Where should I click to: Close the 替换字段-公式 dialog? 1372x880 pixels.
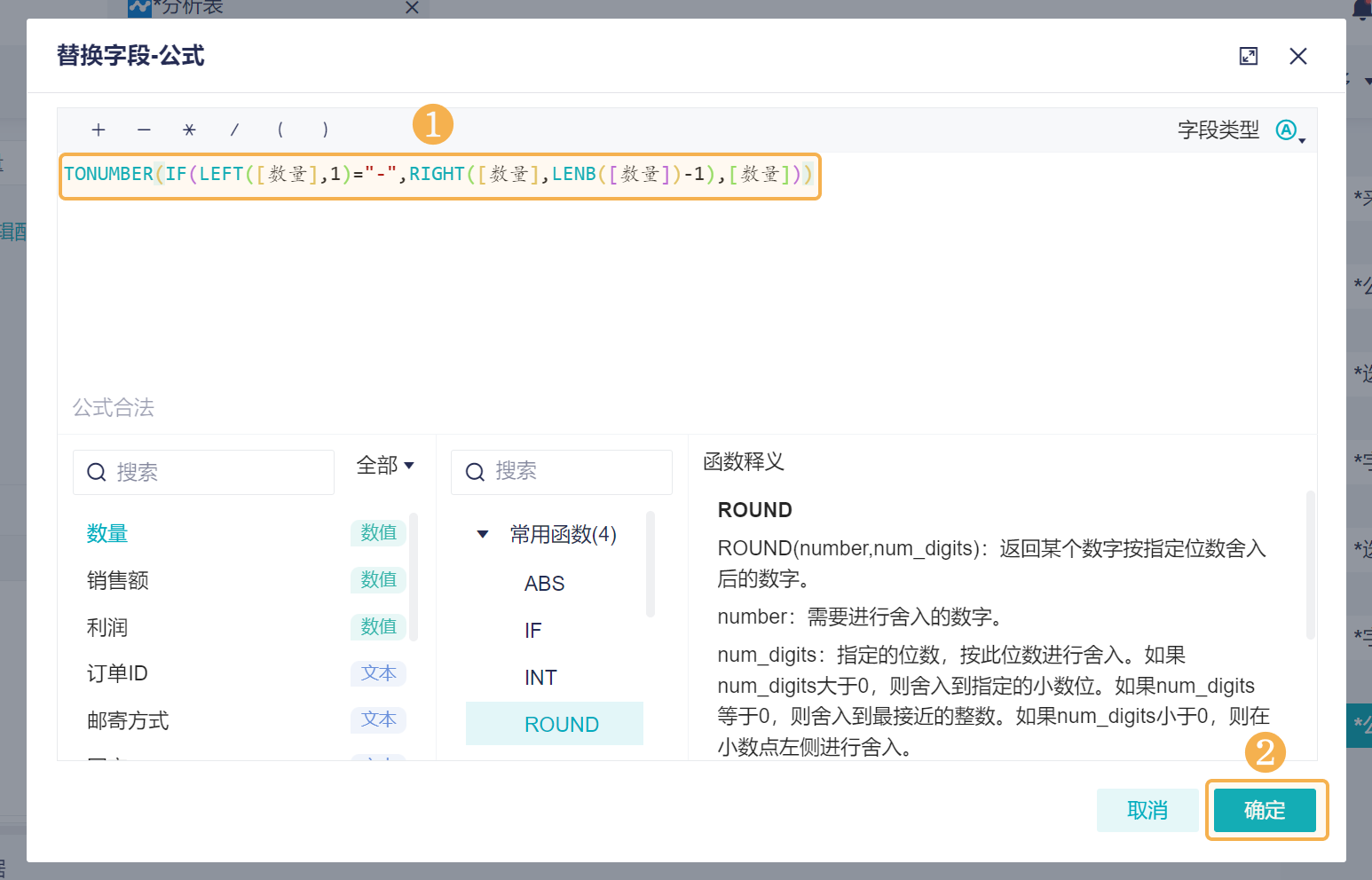(1298, 57)
